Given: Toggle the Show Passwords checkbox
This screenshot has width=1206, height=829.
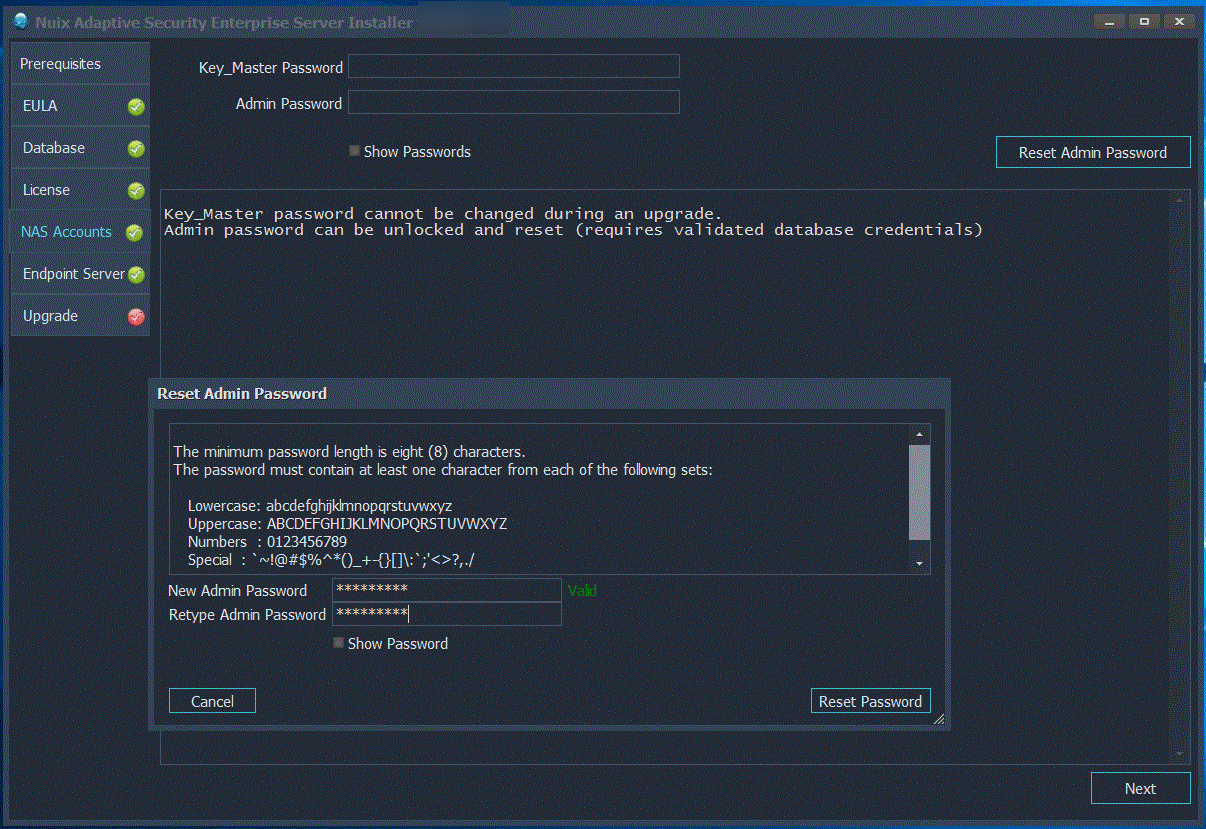Looking at the screenshot, I should [x=354, y=151].
